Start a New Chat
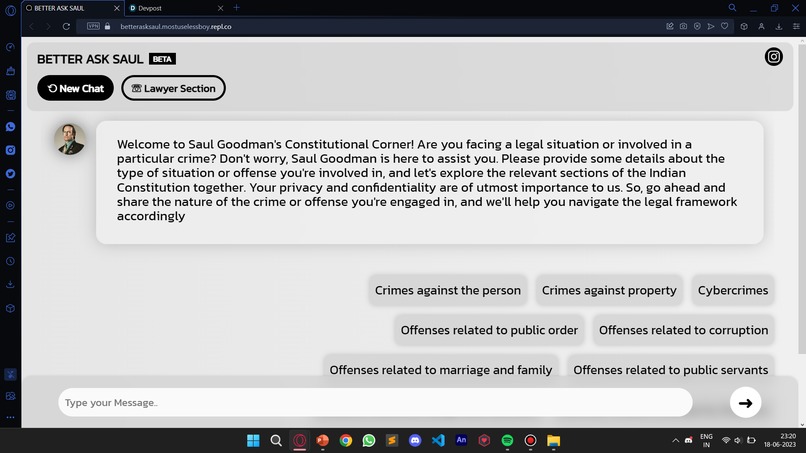Screen dimensions: 806x453 76,88
